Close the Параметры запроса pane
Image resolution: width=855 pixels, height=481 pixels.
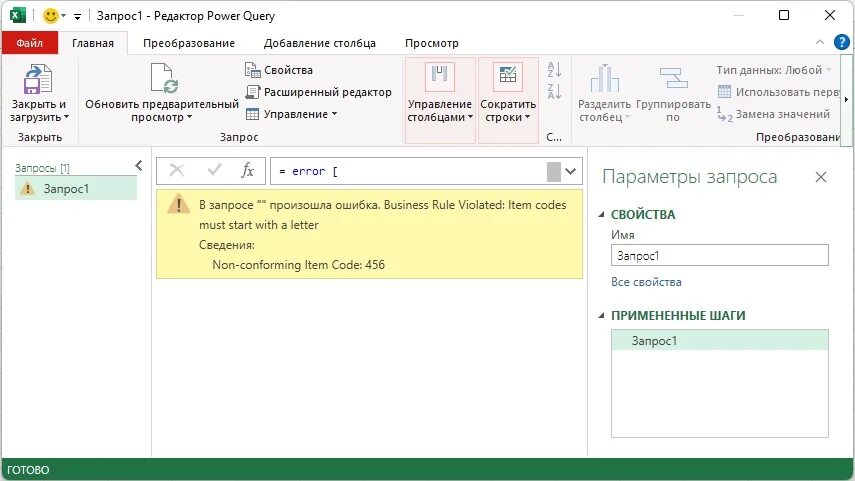point(821,177)
